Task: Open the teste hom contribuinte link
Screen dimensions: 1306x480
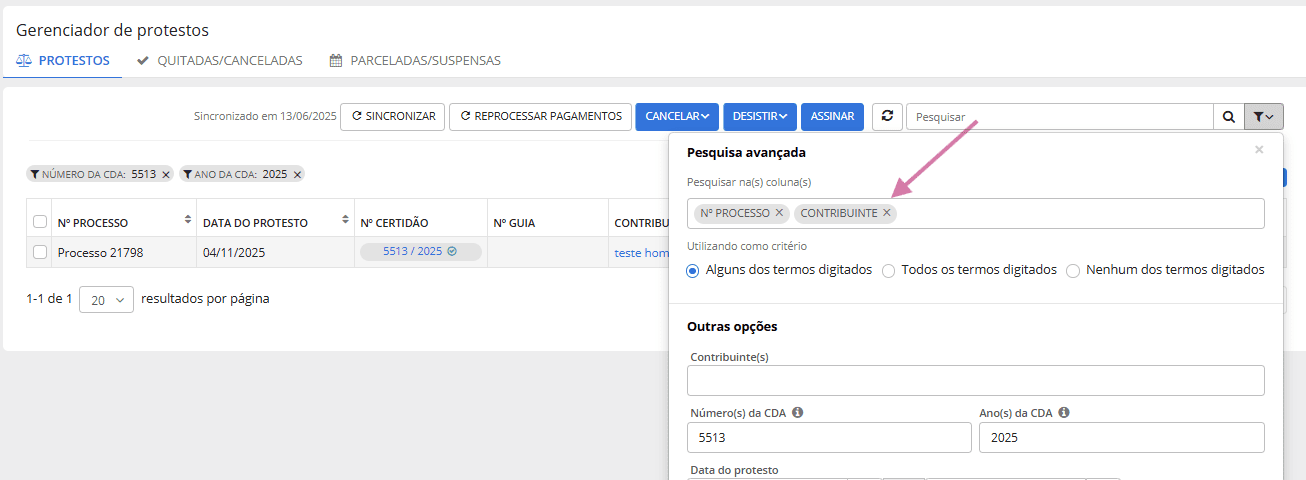Action: click(641, 253)
